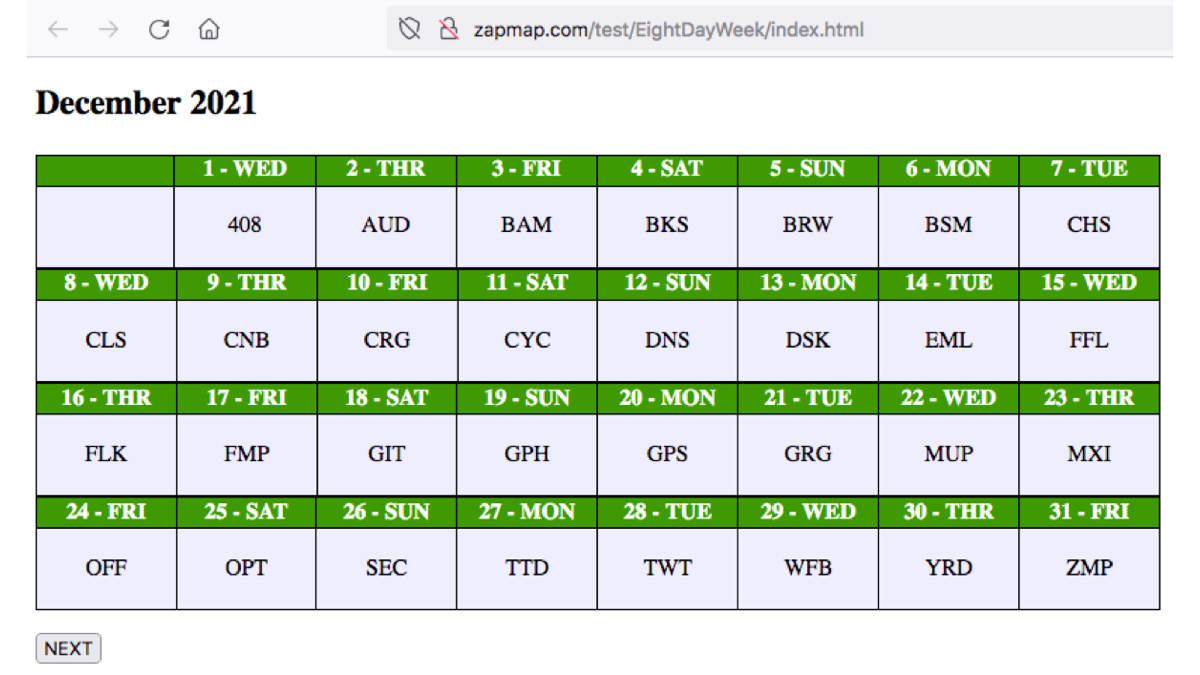This screenshot has width=1200, height=675.
Task: Click the GPH cell
Action: point(526,454)
